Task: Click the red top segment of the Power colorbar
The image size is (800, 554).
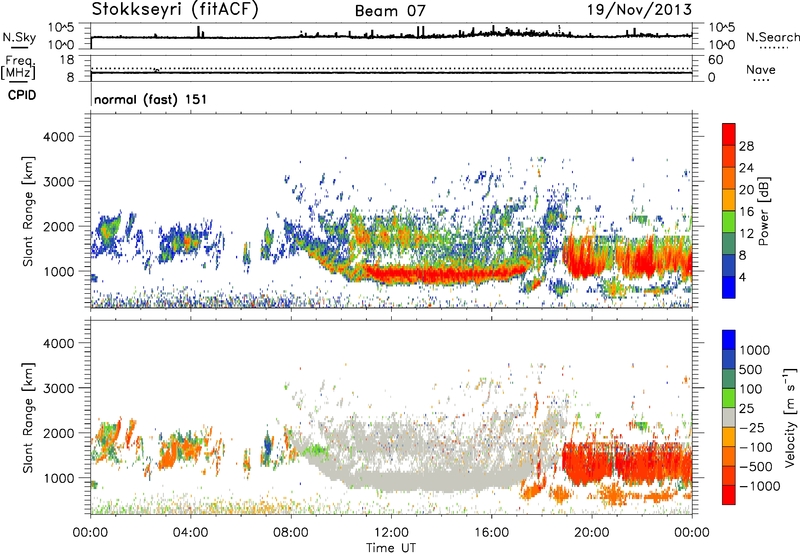Action: coord(729,135)
